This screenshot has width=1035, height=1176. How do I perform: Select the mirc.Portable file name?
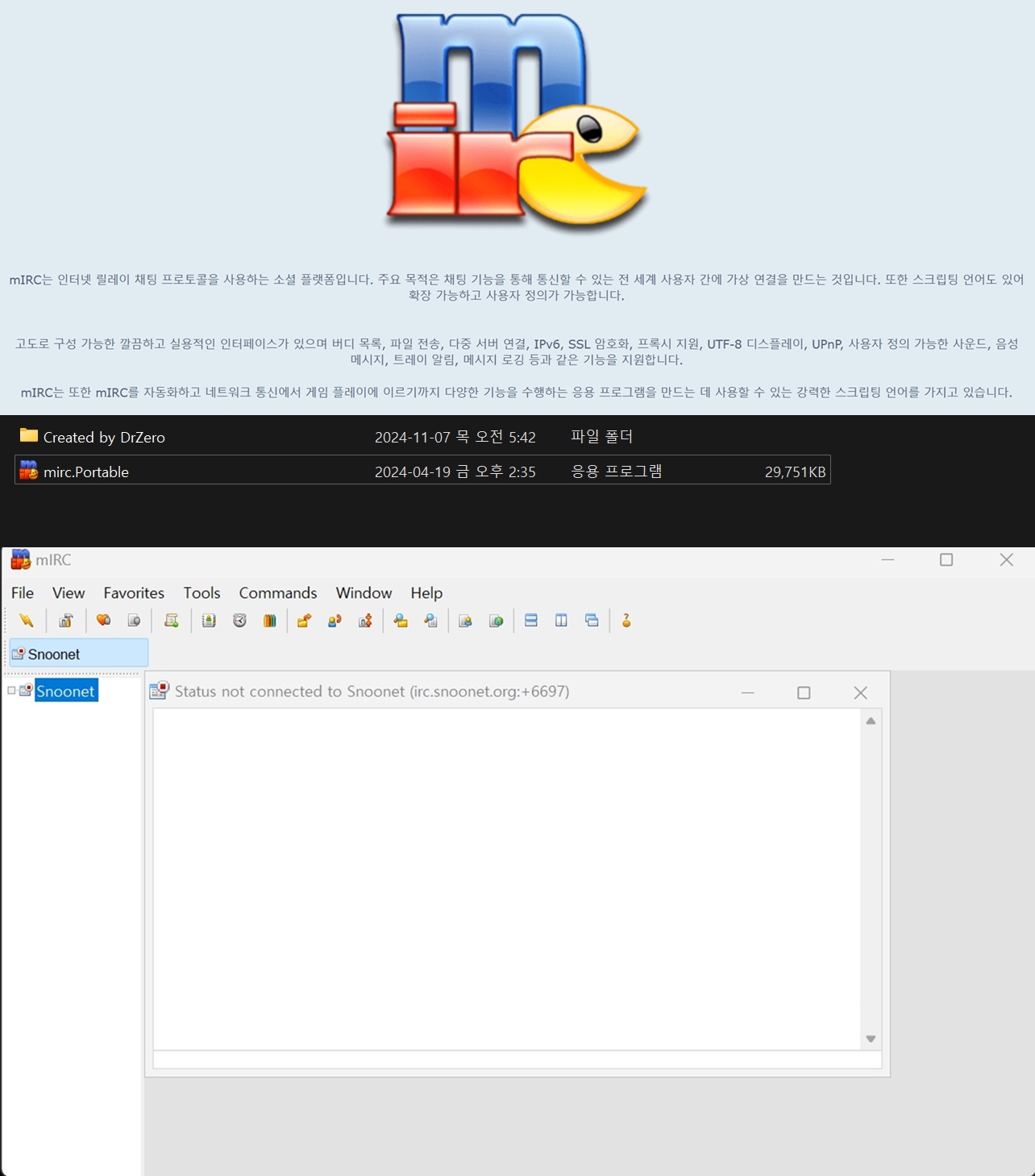point(86,472)
